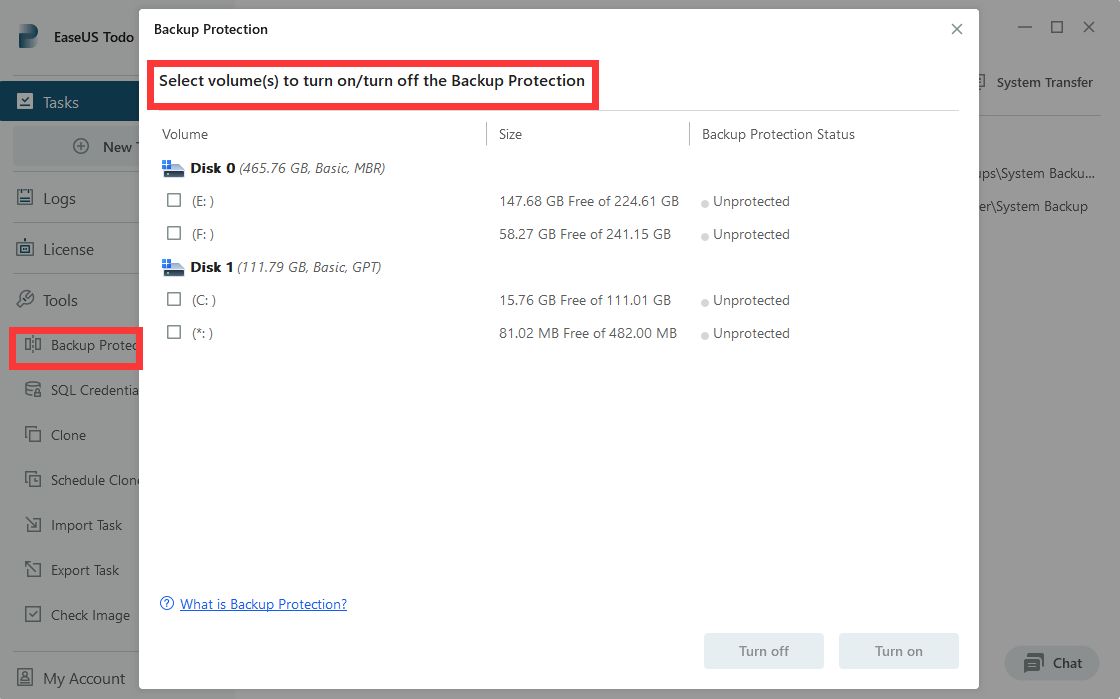1120x699 pixels.
Task: Click the SQL Credential icon
Action: tap(33, 390)
